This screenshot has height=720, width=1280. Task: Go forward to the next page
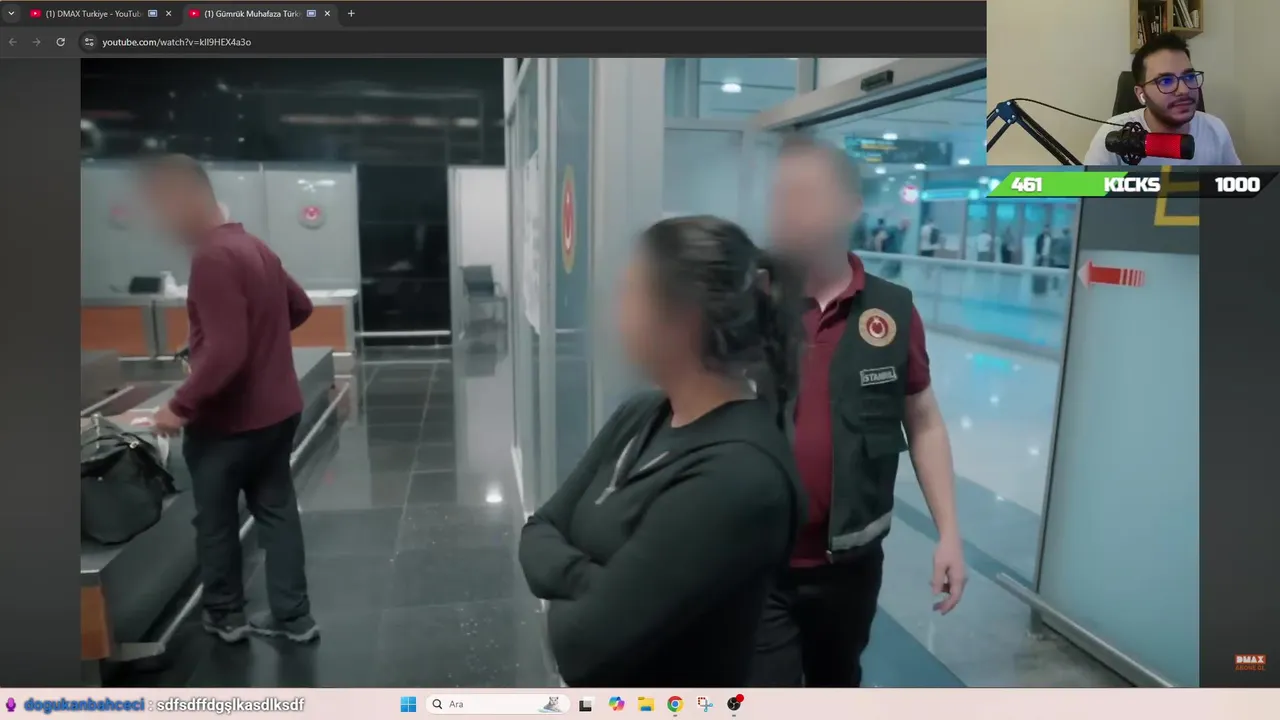coord(37,42)
